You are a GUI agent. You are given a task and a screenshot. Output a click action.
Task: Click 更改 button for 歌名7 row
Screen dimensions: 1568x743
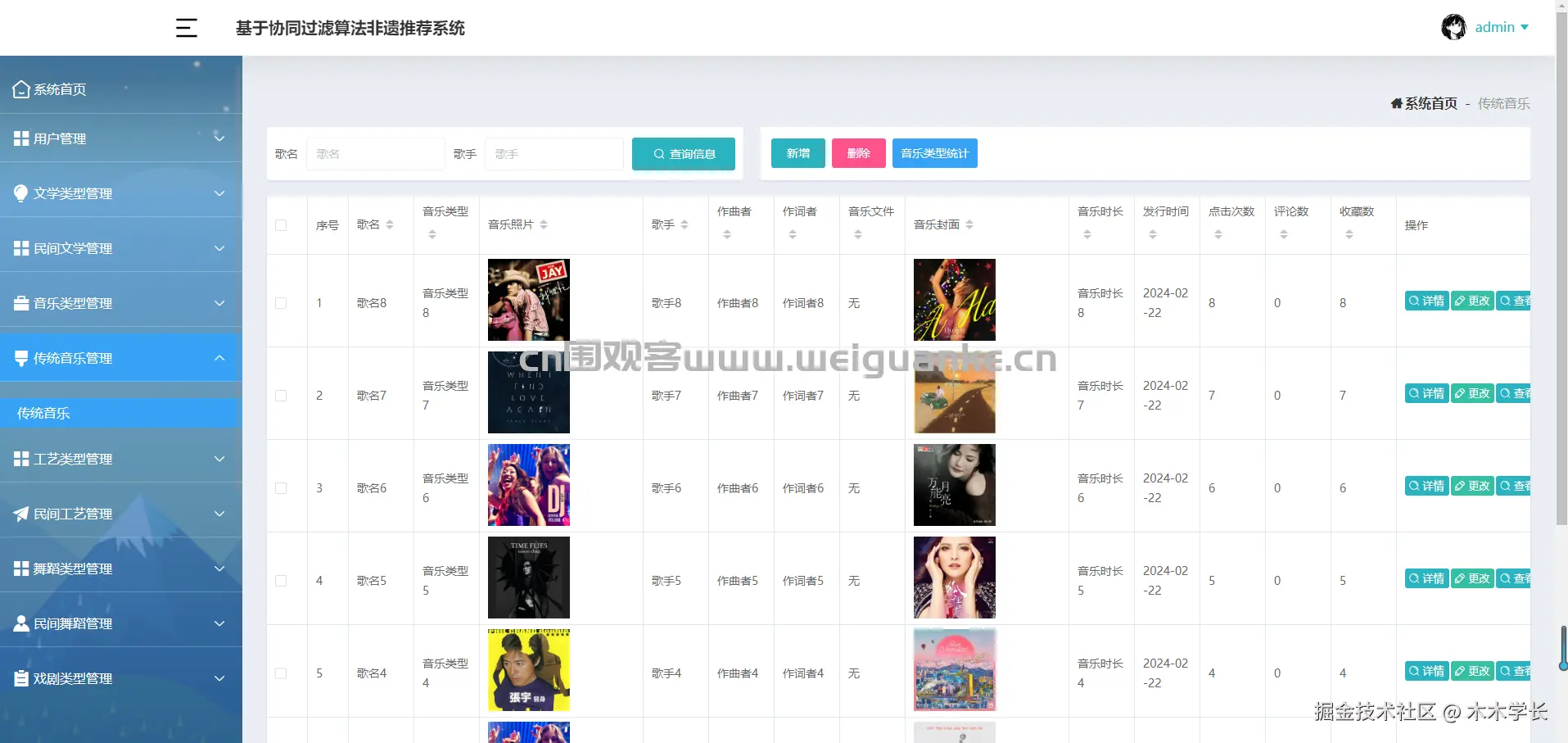click(x=1473, y=393)
